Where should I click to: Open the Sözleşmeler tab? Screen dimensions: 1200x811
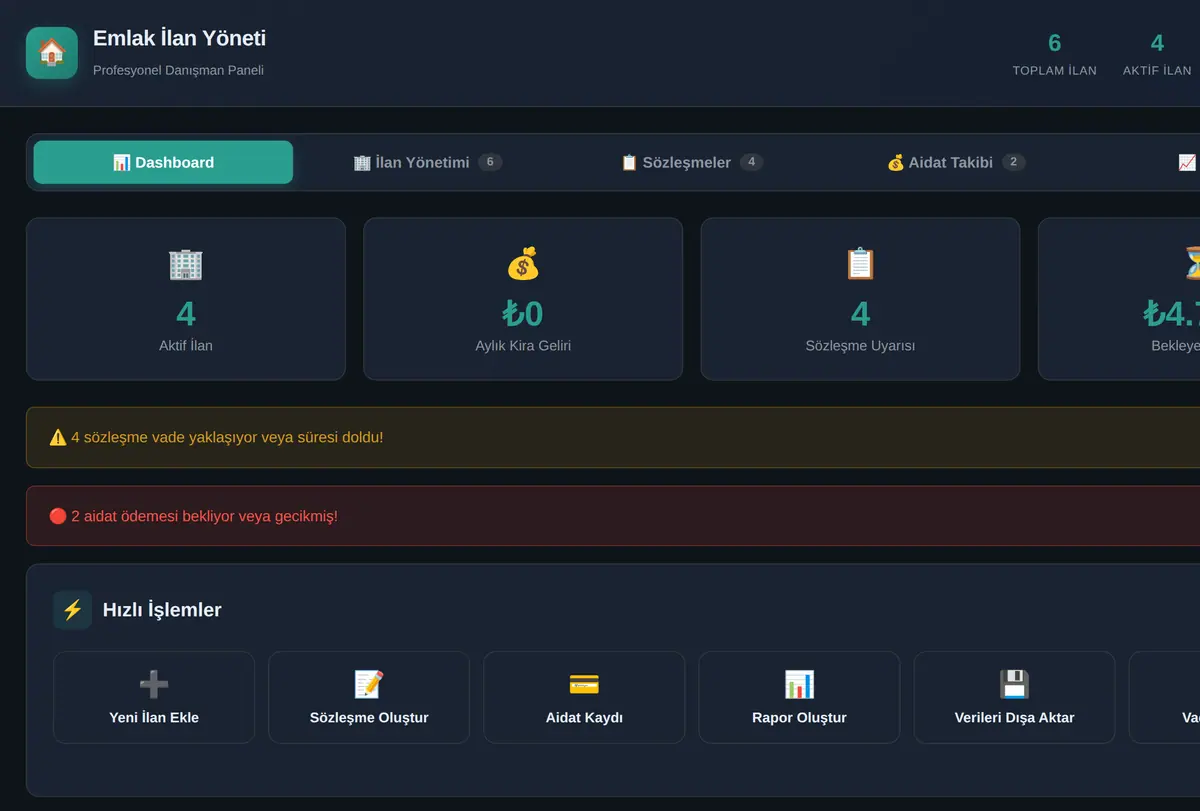pos(692,162)
